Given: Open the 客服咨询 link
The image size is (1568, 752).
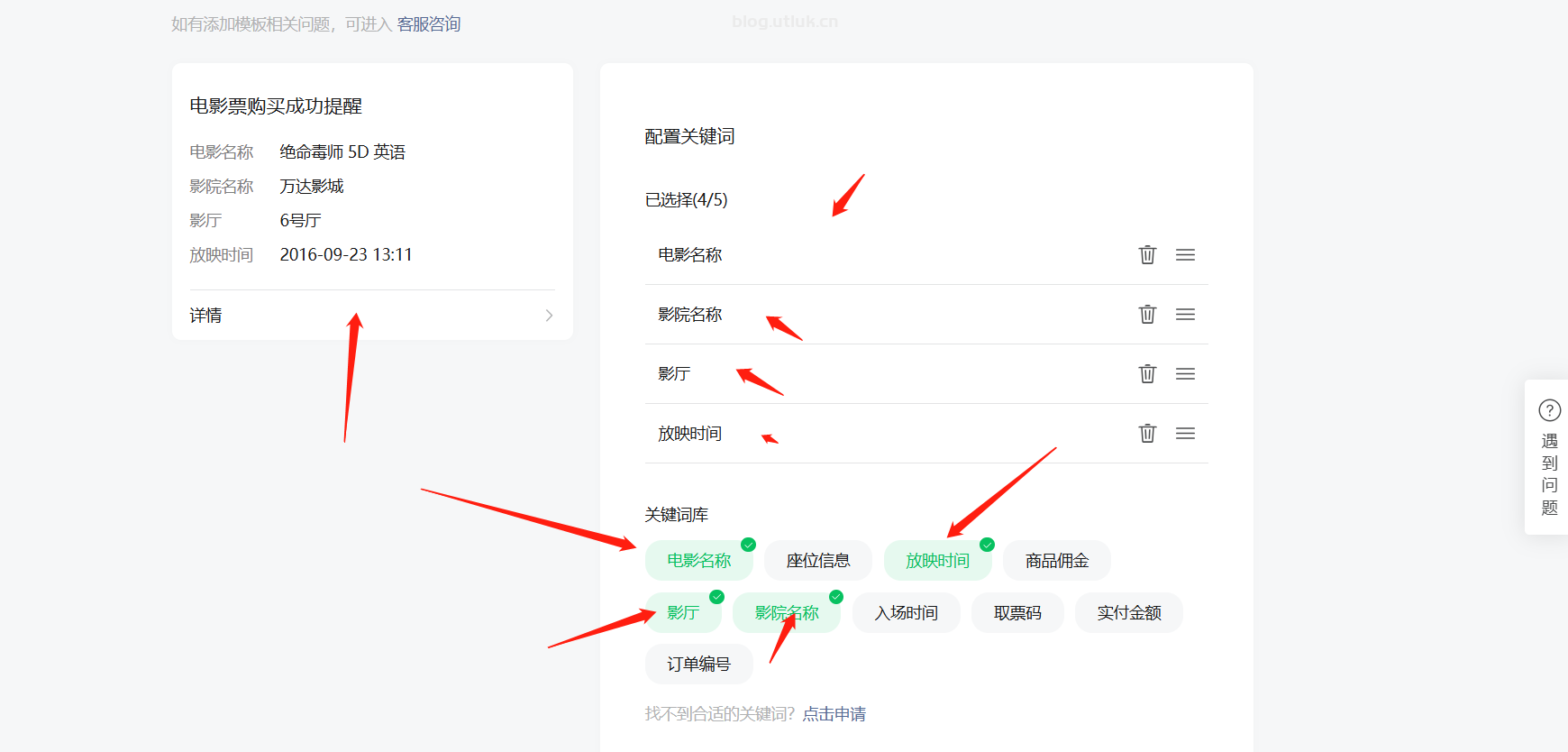Looking at the screenshot, I should coord(429,24).
